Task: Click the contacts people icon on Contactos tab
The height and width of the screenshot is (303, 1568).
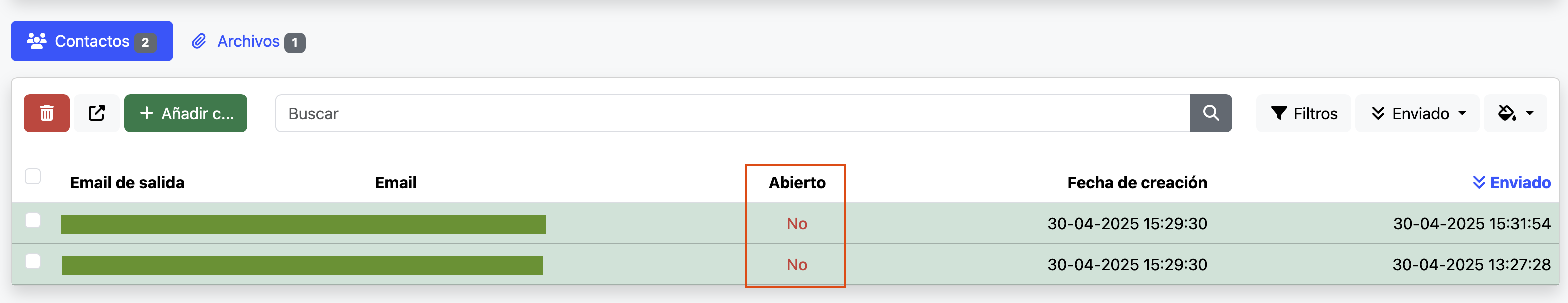Action: click(x=36, y=41)
